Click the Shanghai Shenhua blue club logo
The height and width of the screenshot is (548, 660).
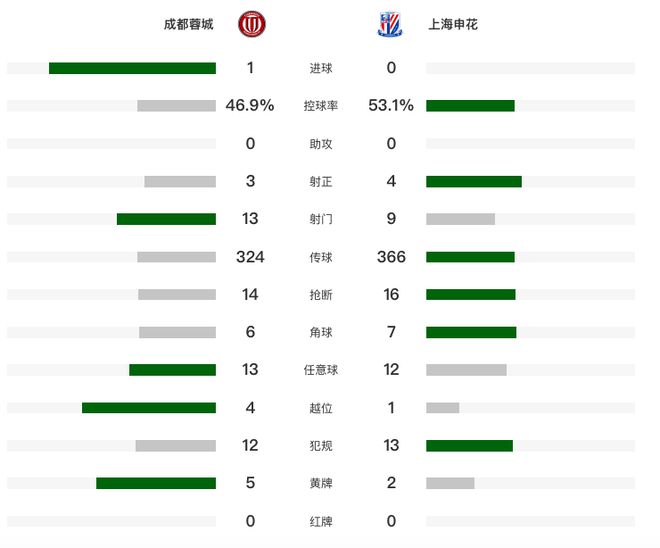[390, 24]
